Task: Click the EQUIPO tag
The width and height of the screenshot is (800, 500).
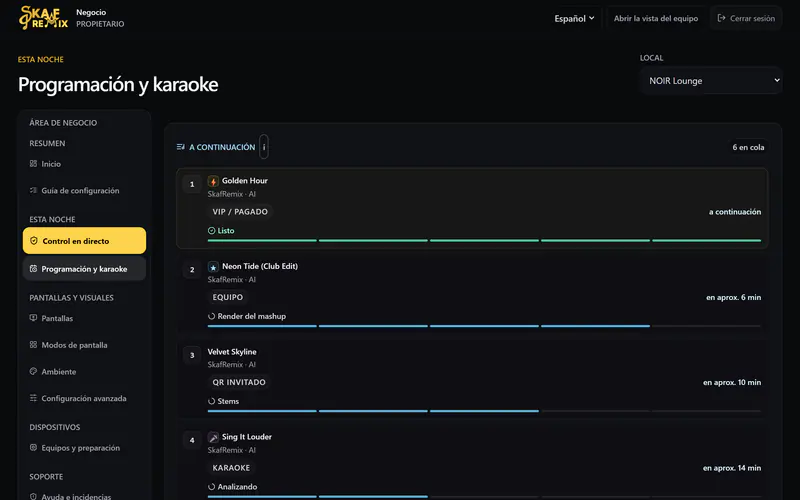Action: (228, 297)
